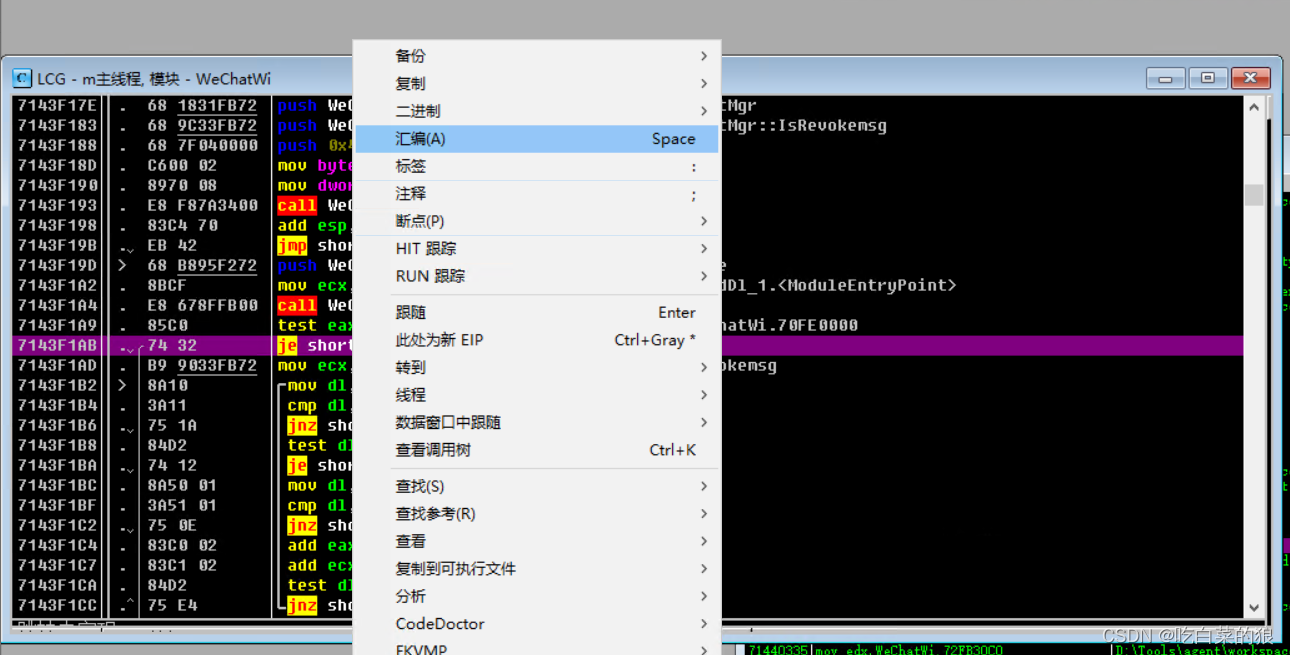Click hex bytes B9 9033FB72

[x=202, y=366]
